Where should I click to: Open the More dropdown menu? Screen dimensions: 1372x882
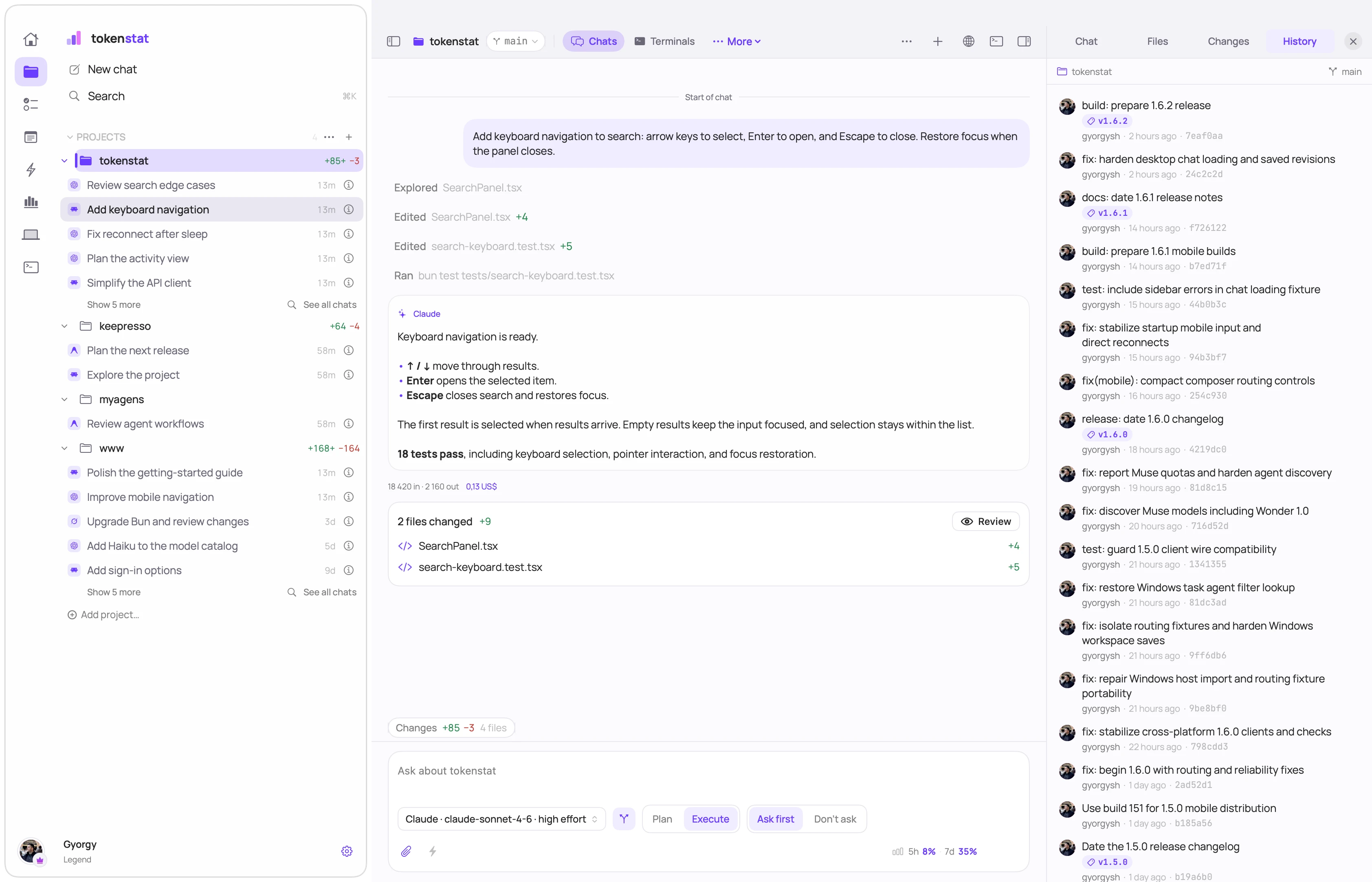(737, 41)
